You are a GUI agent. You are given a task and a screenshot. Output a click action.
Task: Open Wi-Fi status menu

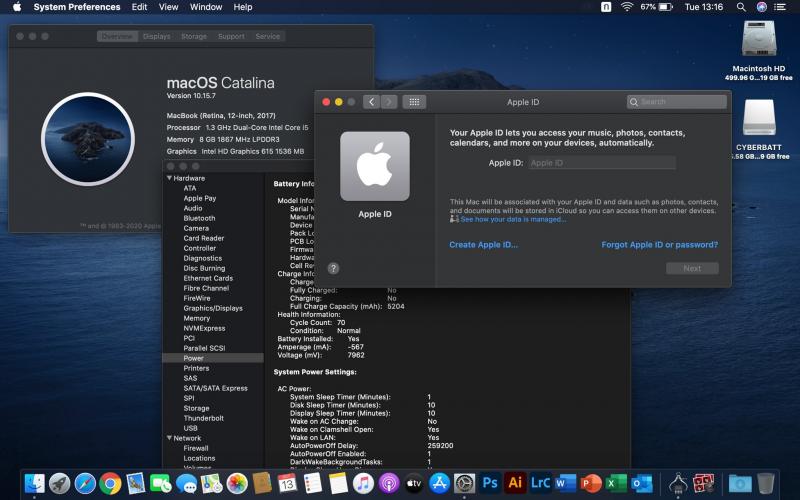[x=627, y=7]
